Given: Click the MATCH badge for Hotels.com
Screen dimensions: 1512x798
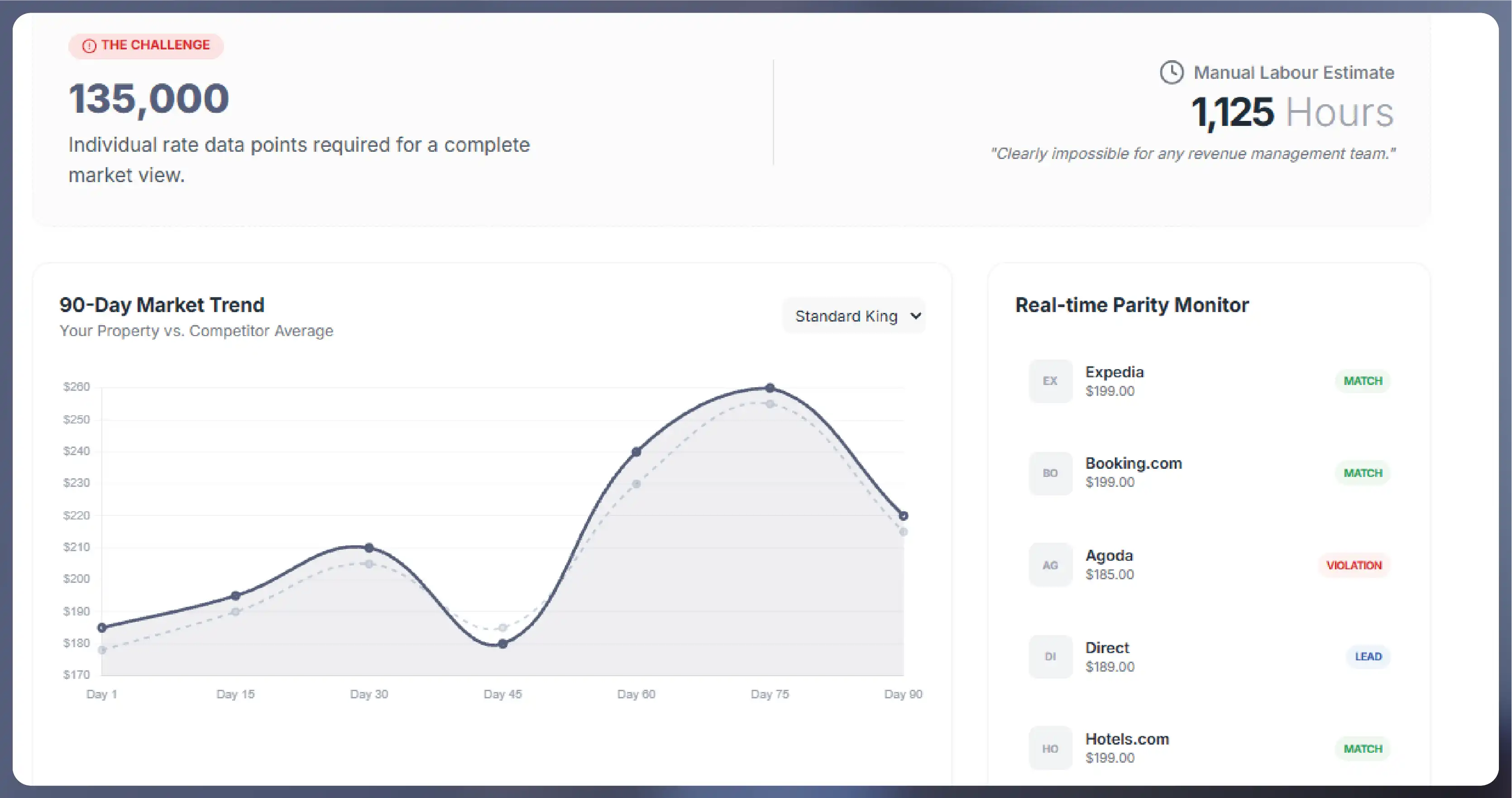Looking at the screenshot, I should click(1362, 749).
